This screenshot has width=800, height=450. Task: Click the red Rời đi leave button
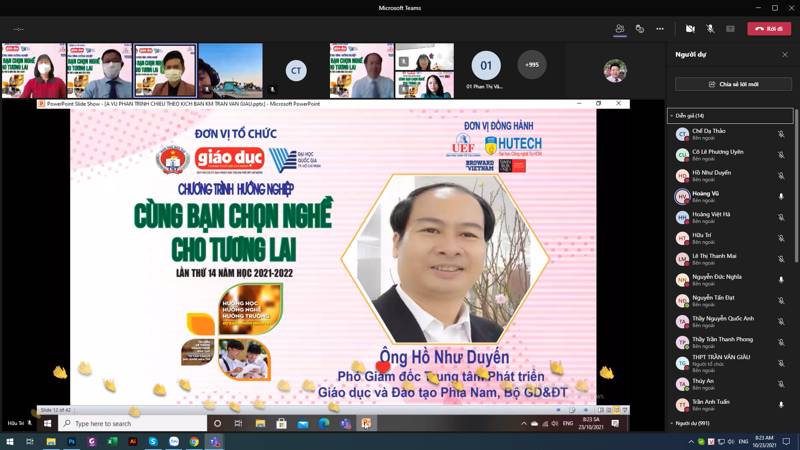pyautogui.click(x=769, y=29)
